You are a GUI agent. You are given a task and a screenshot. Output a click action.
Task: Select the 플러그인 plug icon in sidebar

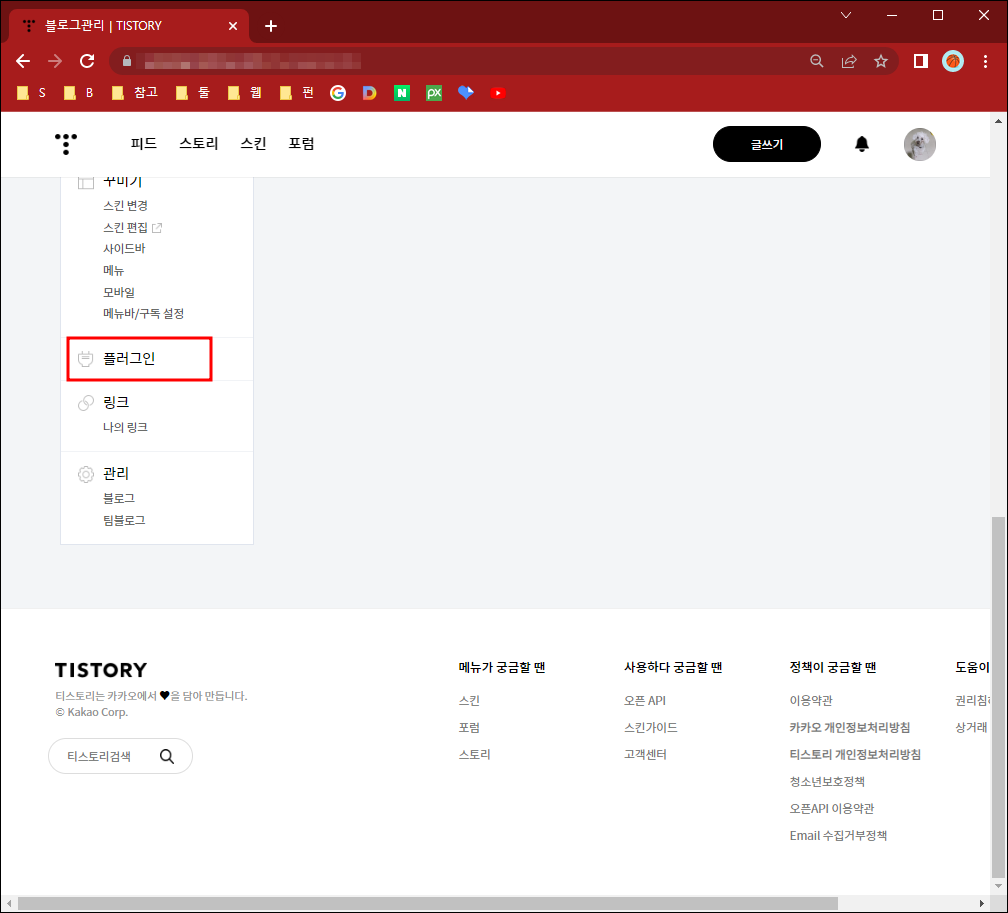tap(85, 358)
